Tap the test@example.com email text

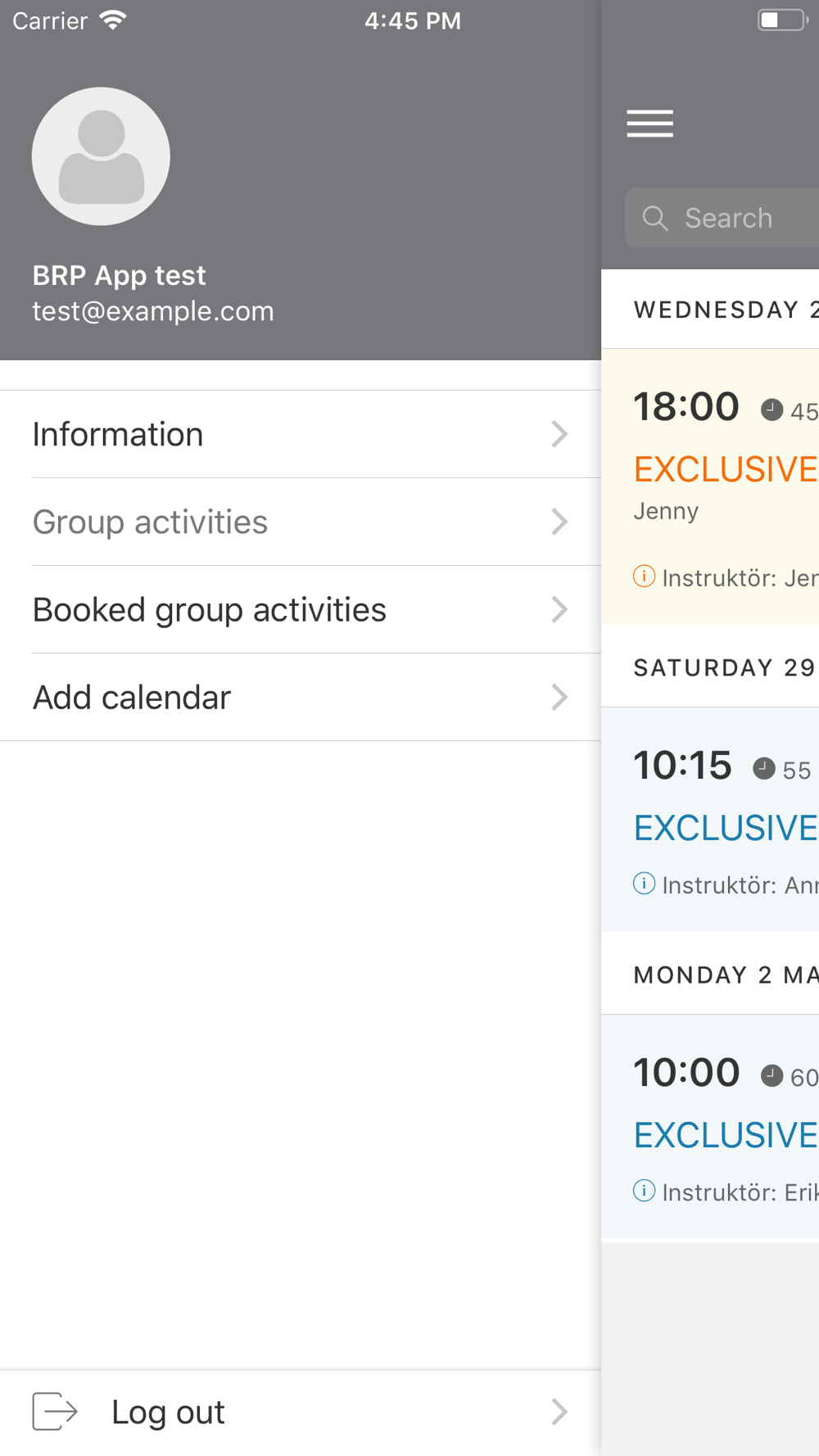[x=153, y=311]
